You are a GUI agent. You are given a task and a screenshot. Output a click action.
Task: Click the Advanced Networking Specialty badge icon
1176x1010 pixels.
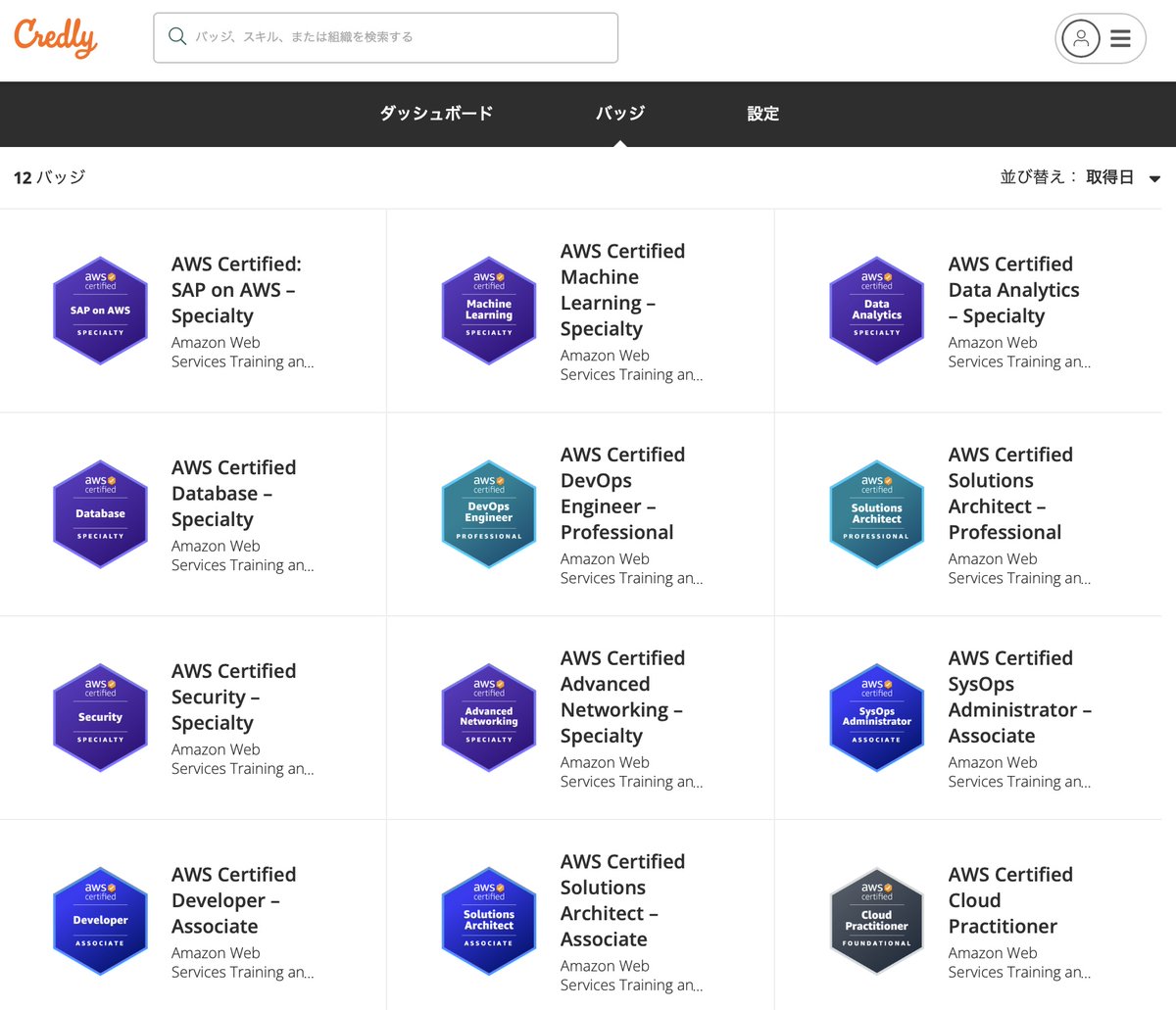coord(489,718)
